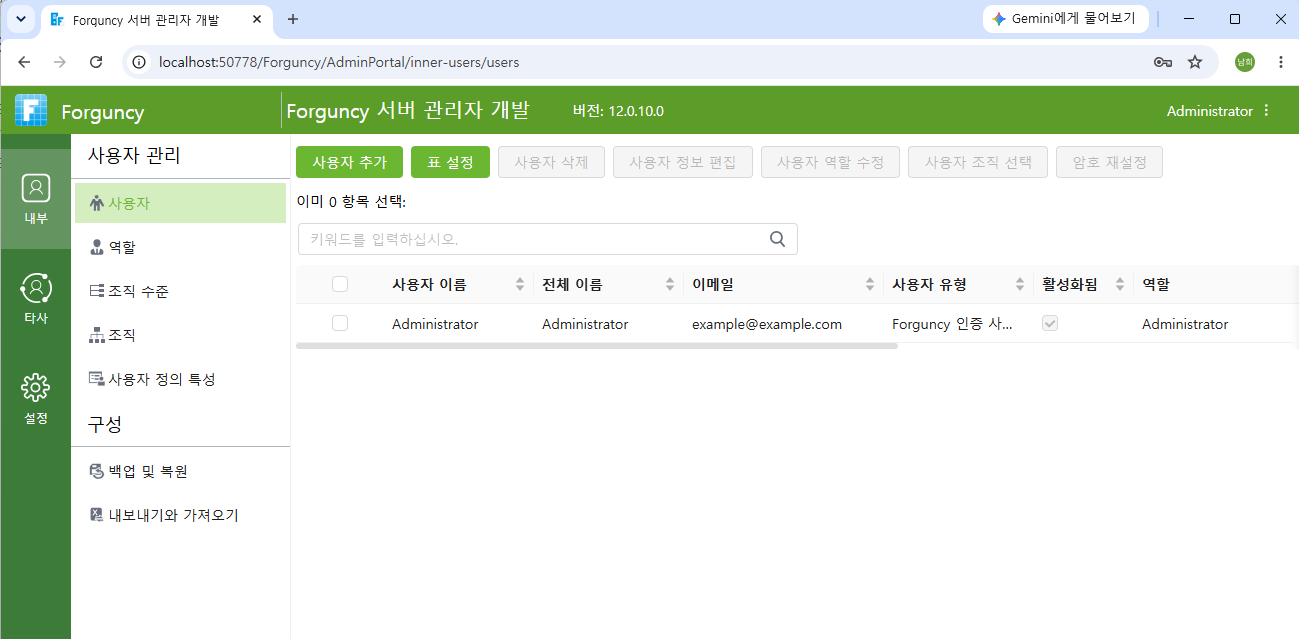1299x639 pixels.
Task: Click the 표 설정 button
Action: 450,162
